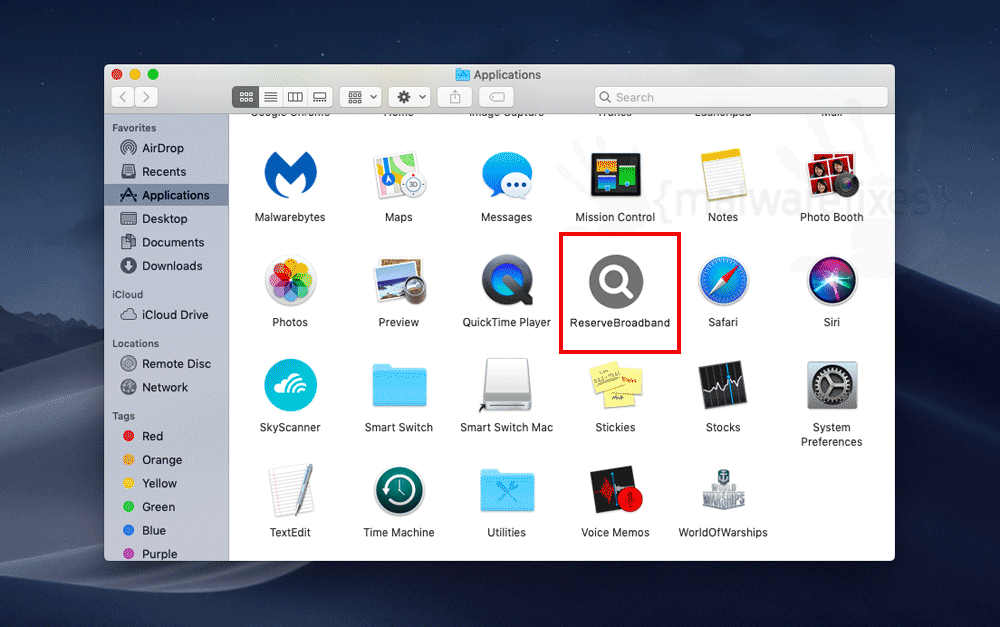Switch Finder to list view
This screenshot has width=1000, height=627.
pyautogui.click(x=271, y=97)
